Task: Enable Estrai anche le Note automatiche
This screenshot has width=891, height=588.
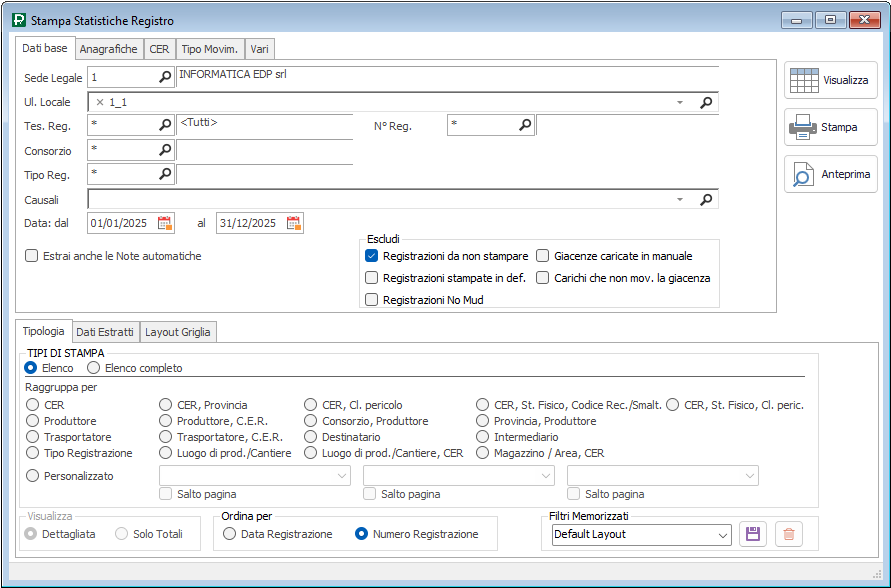Action: [x=32, y=256]
